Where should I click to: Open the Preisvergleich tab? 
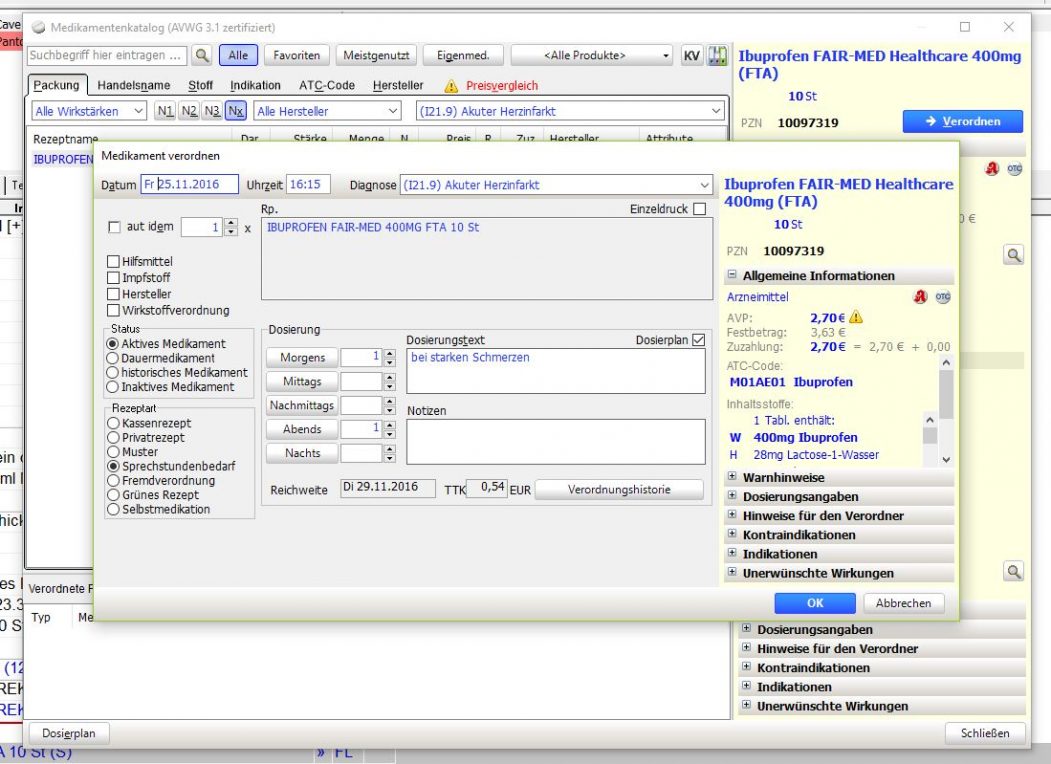pyautogui.click(x=502, y=86)
